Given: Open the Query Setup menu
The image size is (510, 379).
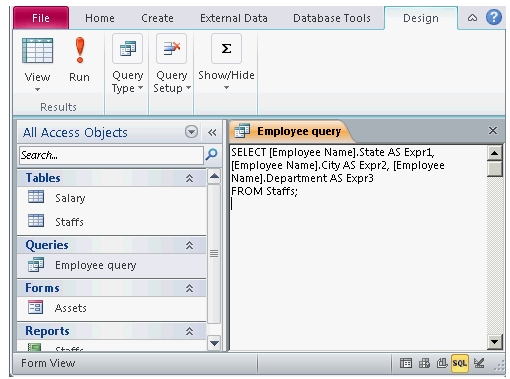Looking at the screenshot, I should (x=172, y=81).
